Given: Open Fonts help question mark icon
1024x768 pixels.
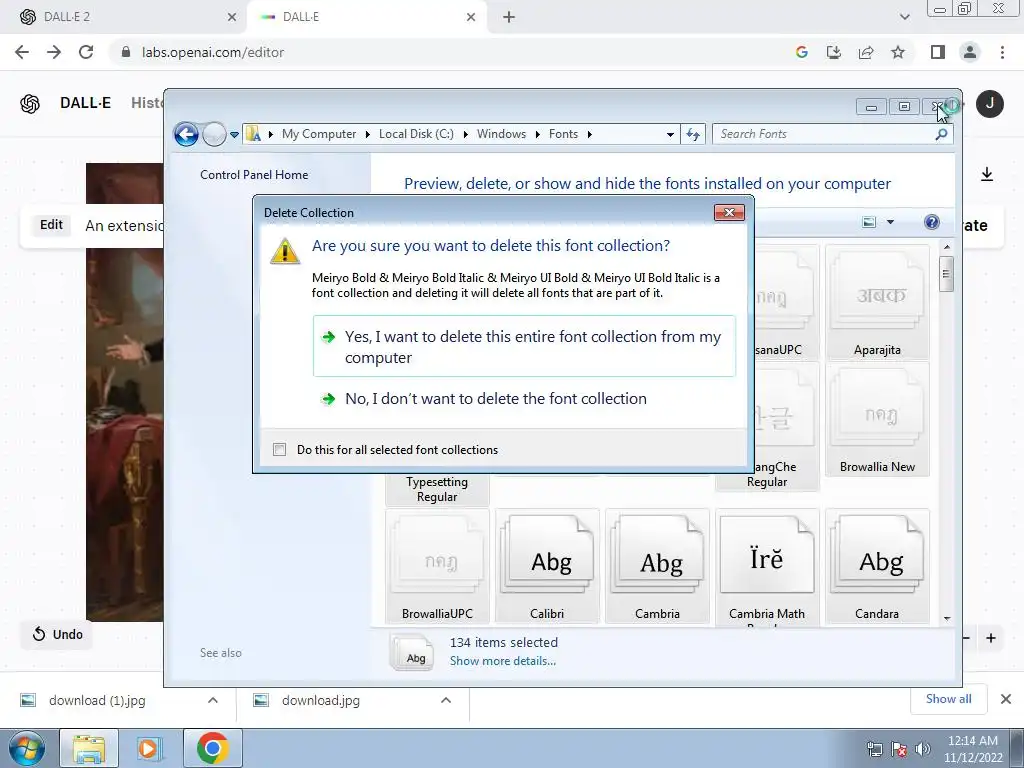Looking at the screenshot, I should (932, 222).
